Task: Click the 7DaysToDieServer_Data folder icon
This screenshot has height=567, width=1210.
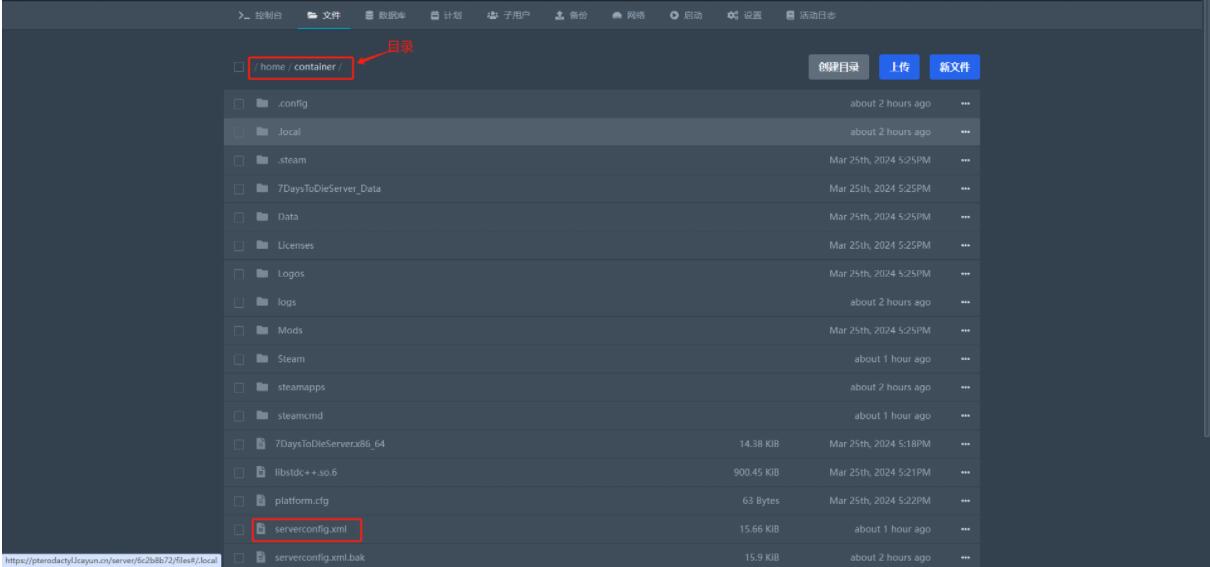Action: tap(262, 188)
